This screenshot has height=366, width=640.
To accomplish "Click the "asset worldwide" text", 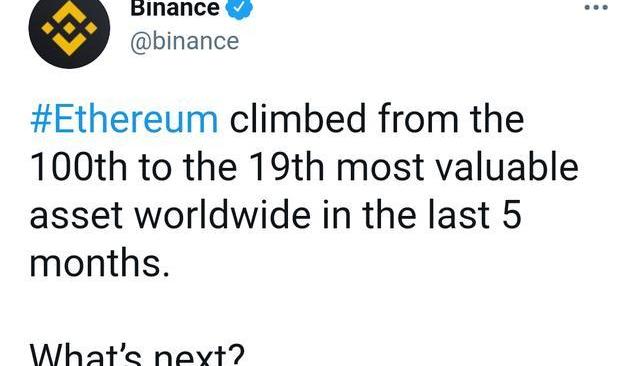I will pos(170,215).
